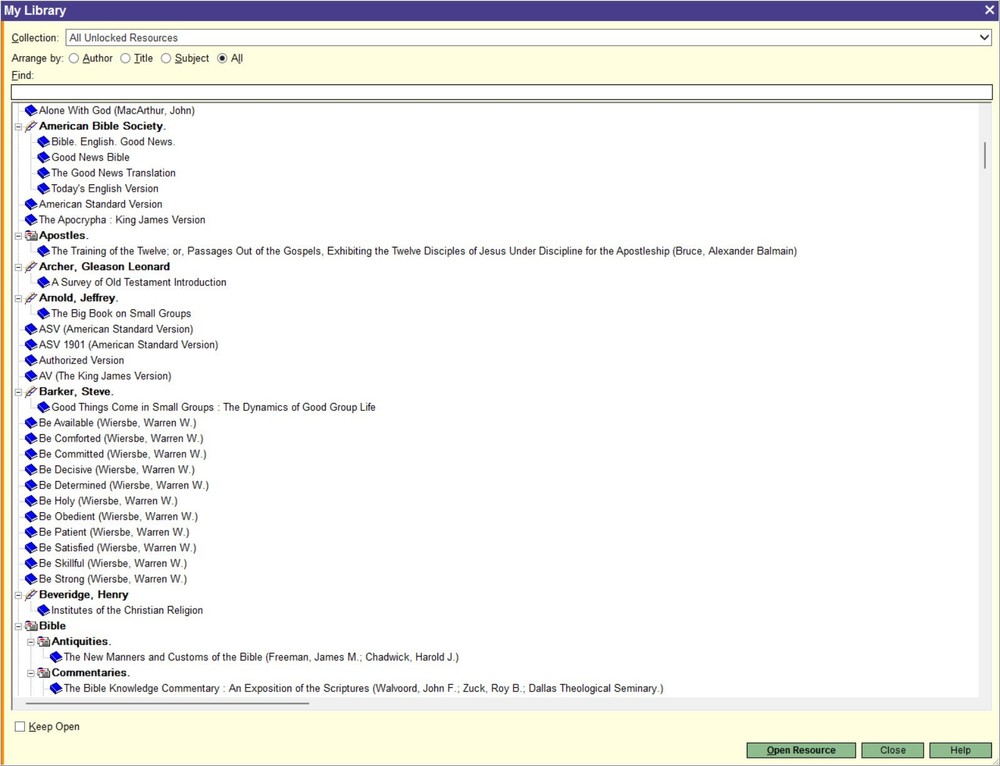Click the folder icon beside Antiquities

(x=42, y=641)
